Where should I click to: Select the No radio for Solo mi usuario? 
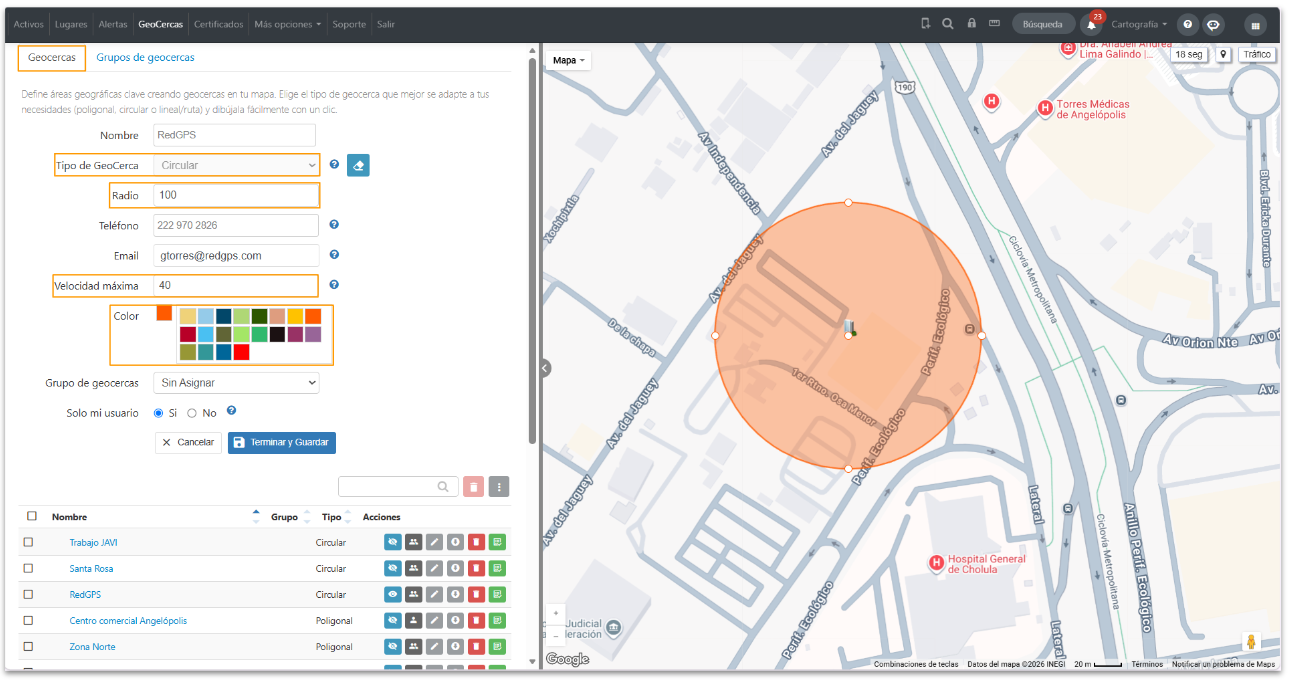tap(192, 413)
